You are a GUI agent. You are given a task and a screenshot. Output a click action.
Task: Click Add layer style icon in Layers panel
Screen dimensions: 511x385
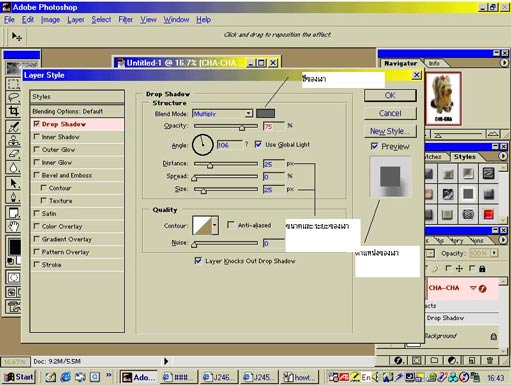tap(399, 360)
